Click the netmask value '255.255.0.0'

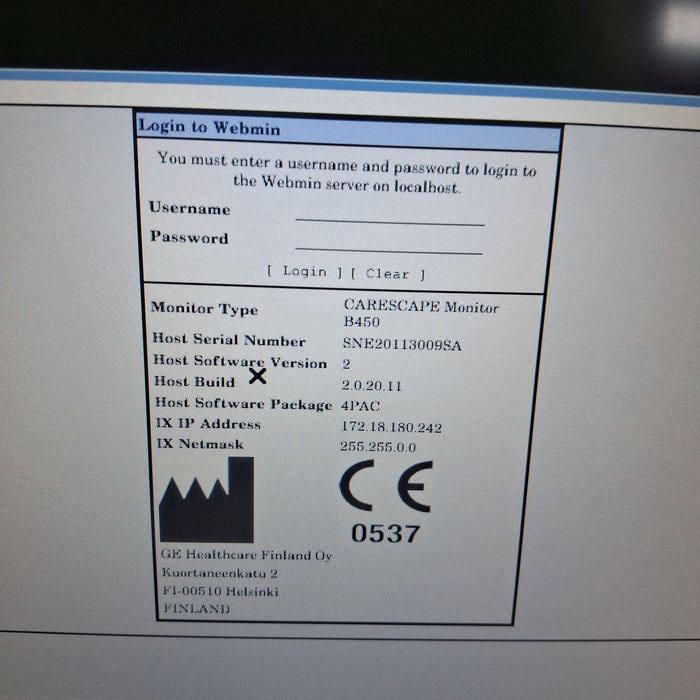pyautogui.click(x=378, y=446)
